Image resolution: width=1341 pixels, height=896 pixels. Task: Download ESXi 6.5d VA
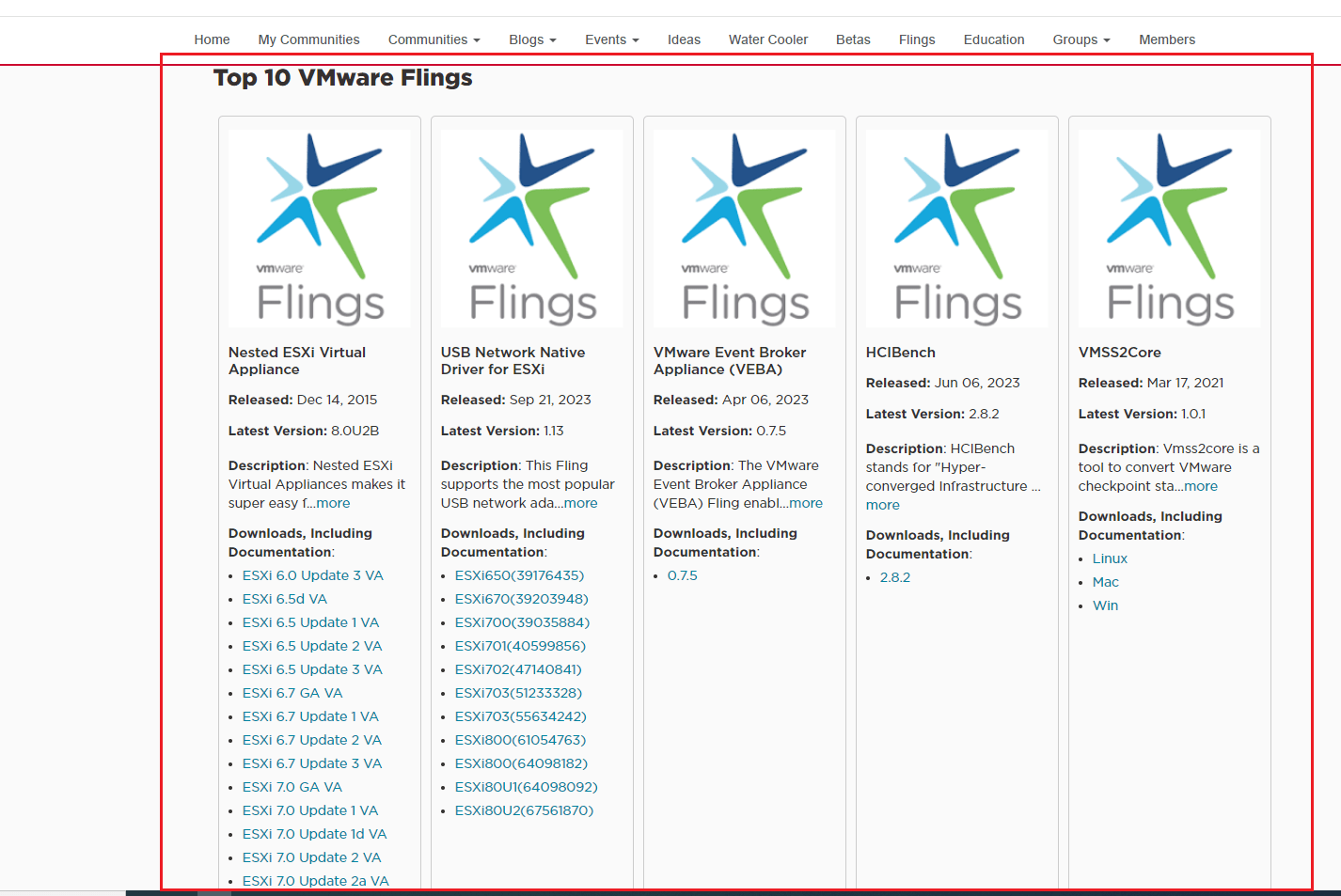tap(285, 599)
